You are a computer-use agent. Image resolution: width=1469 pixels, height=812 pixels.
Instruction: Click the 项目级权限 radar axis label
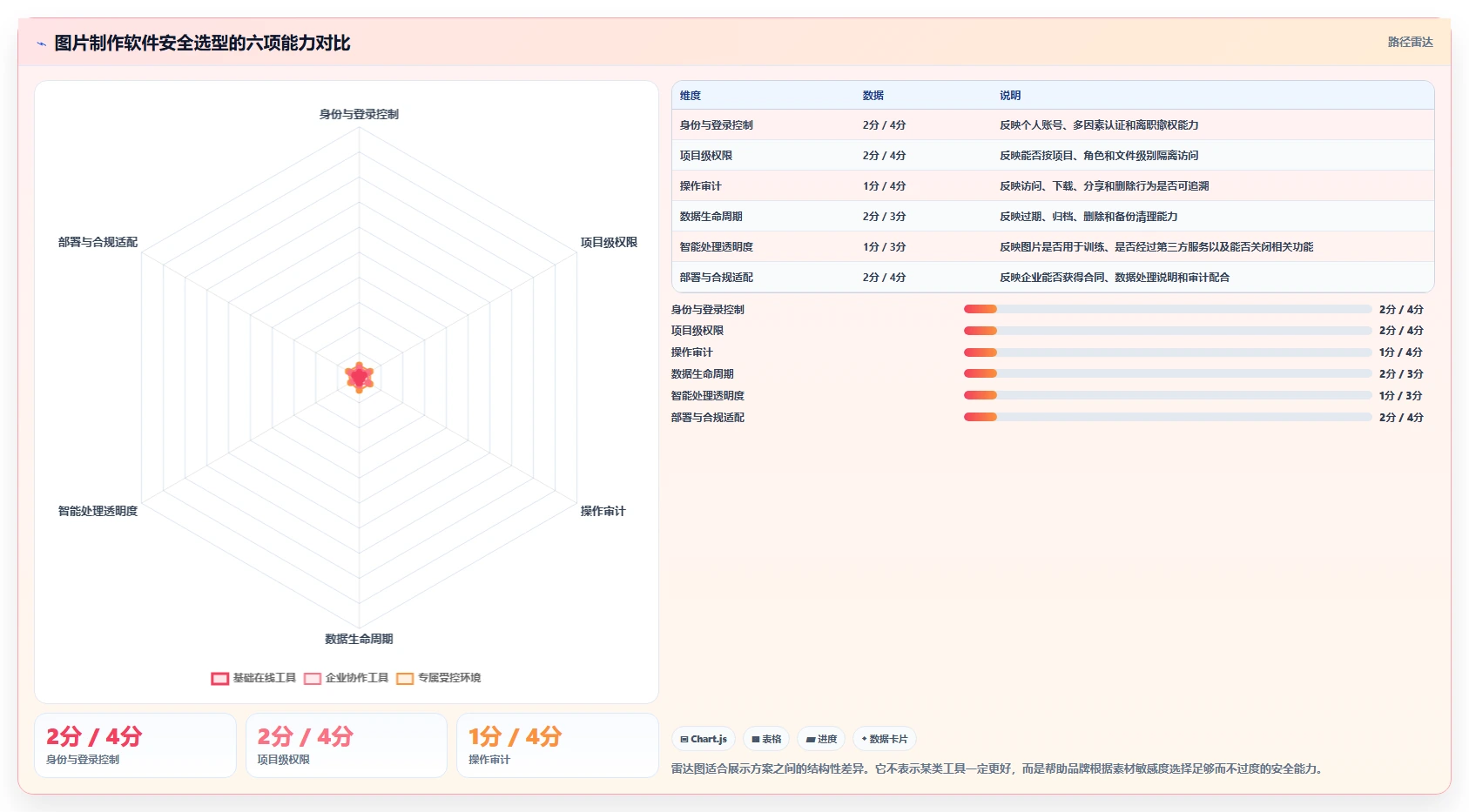pyautogui.click(x=609, y=242)
